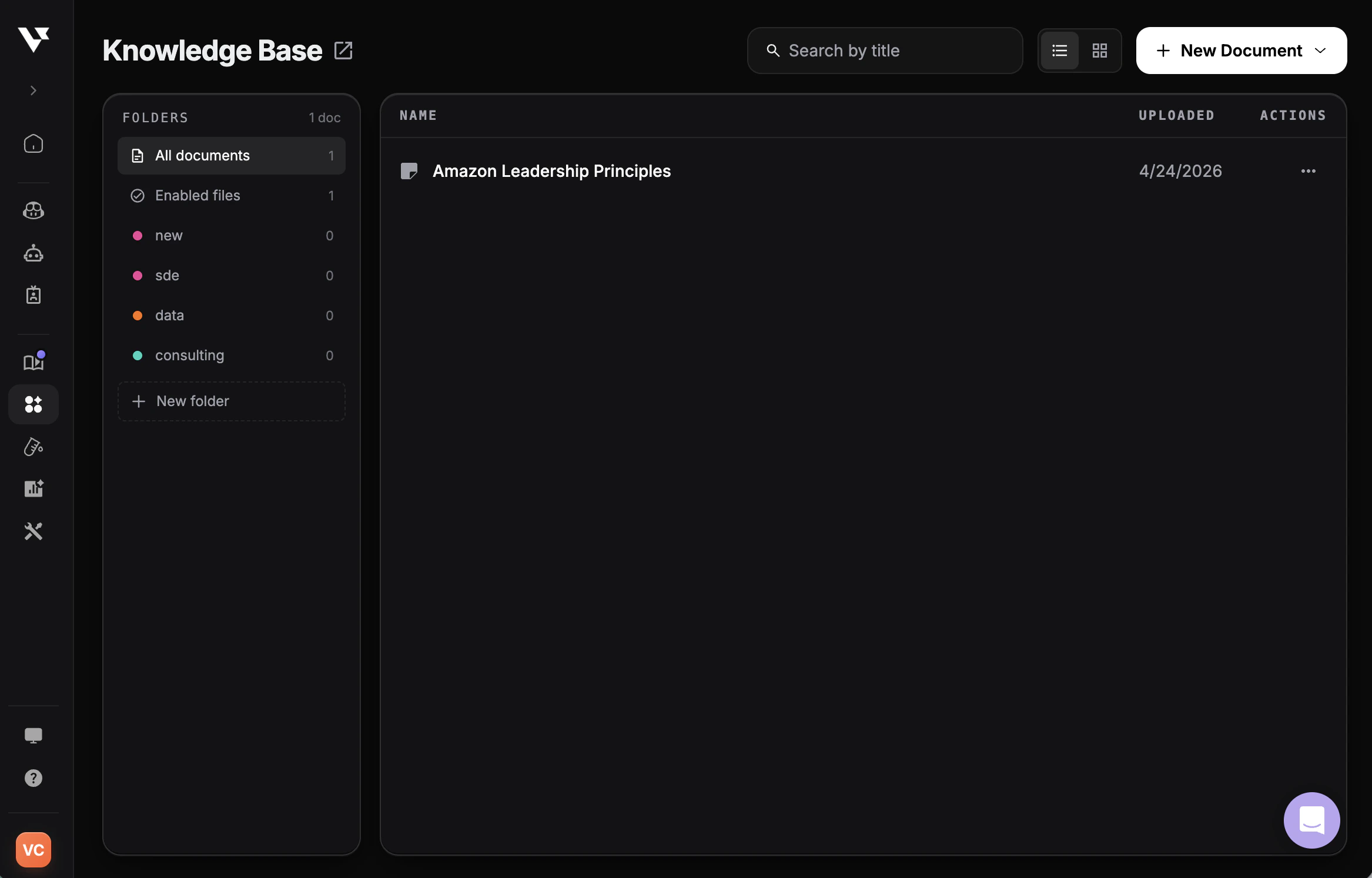Image resolution: width=1372 pixels, height=878 pixels.
Task: Open the team members panel
Action: pos(33,210)
